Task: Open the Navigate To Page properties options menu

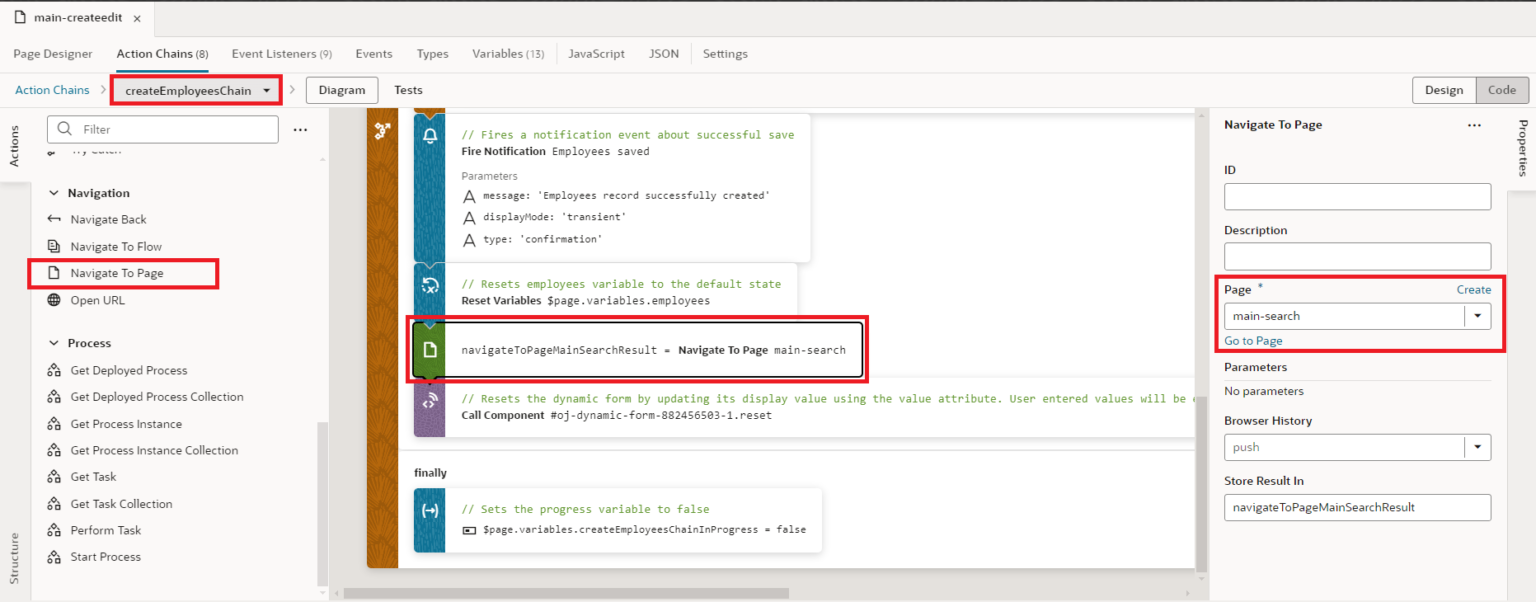Action: 1473,125
